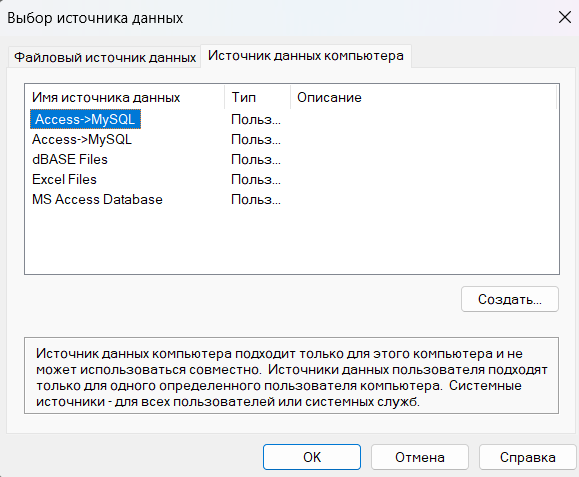Click the Описание column header

click(423, 97)
